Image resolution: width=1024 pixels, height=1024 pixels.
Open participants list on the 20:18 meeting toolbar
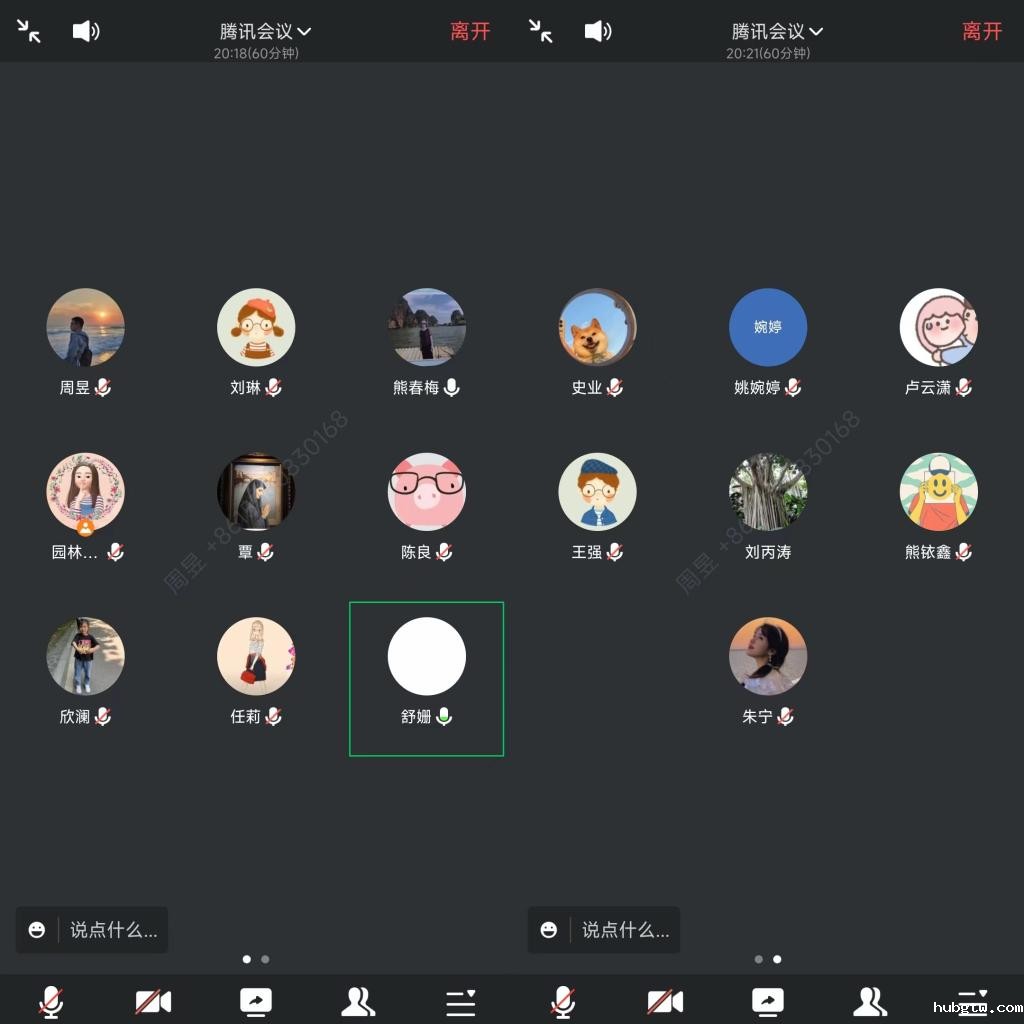point(358,1001)
